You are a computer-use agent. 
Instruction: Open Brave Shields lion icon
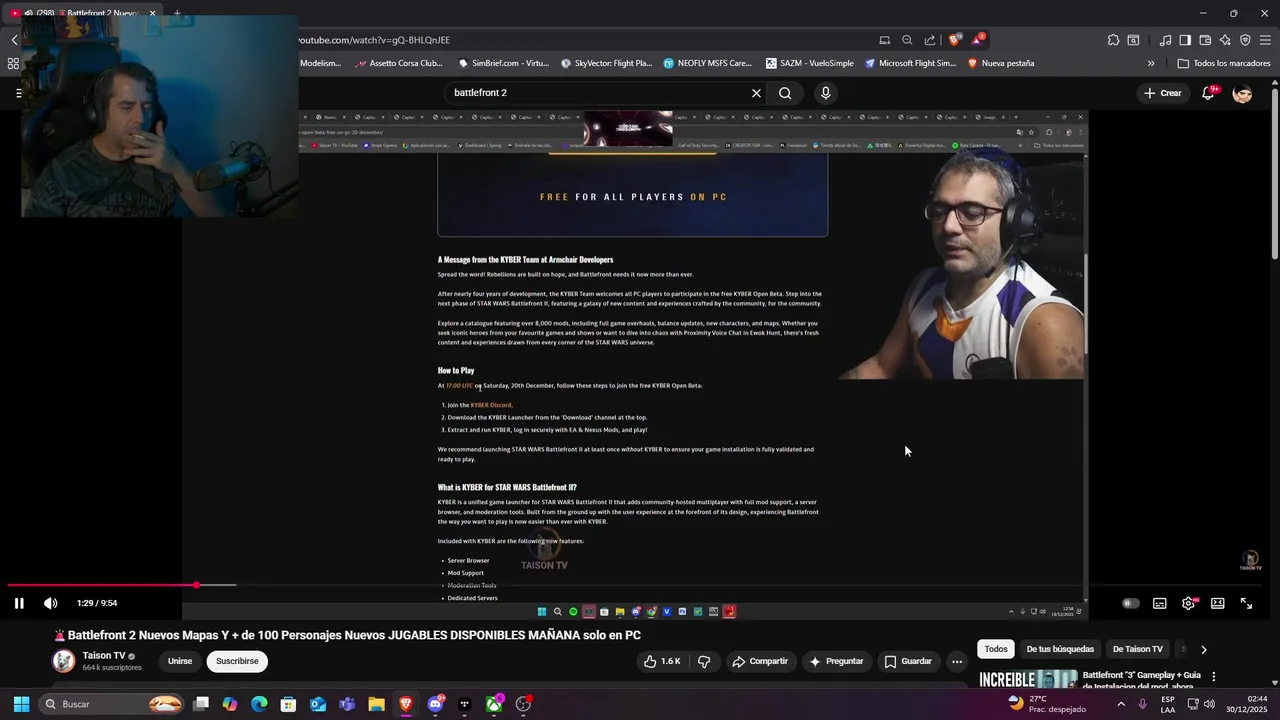(x=954, y=40)
